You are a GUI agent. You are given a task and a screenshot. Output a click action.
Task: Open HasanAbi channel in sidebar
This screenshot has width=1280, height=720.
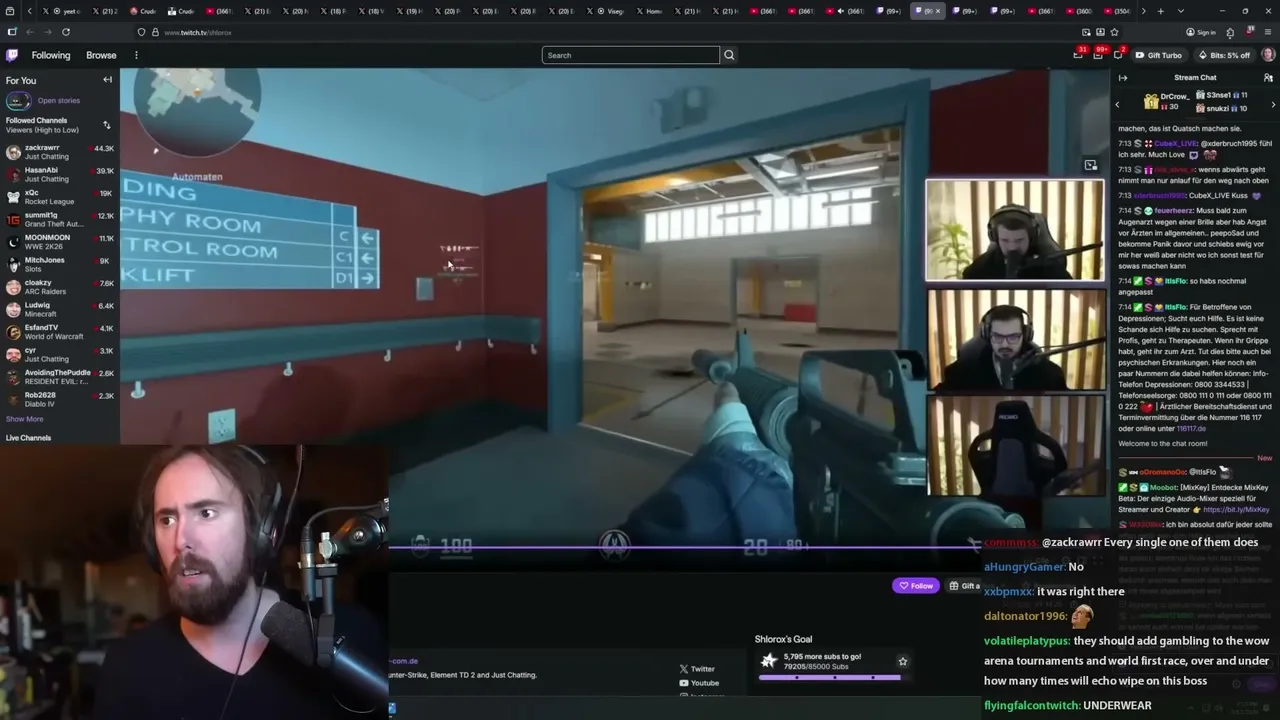coord(59,174)
